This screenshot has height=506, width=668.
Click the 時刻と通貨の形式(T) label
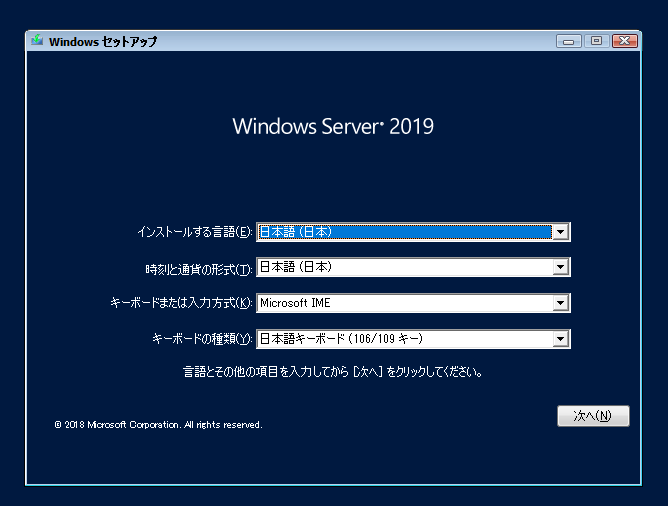coord(199,269)
